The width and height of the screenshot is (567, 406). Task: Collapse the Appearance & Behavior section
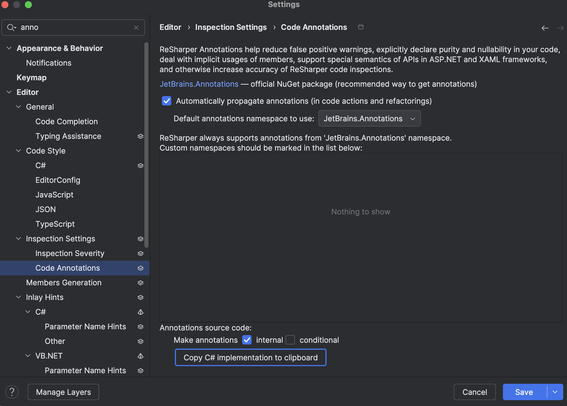click(9, 48)
